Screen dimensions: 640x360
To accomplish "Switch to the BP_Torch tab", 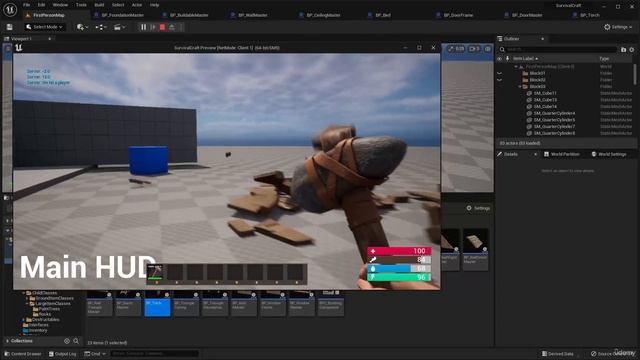I will pos(590,15).
